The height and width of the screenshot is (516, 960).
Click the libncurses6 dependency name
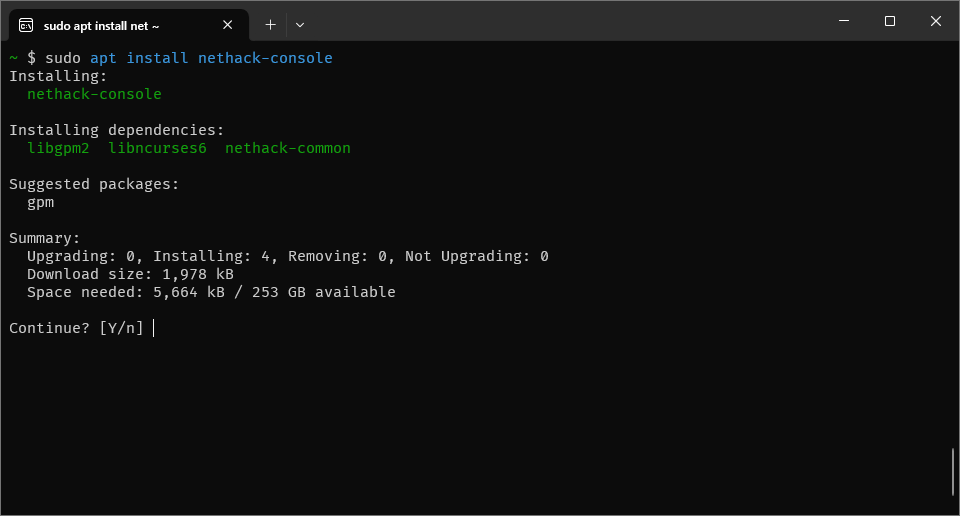[x=157, y=148]
